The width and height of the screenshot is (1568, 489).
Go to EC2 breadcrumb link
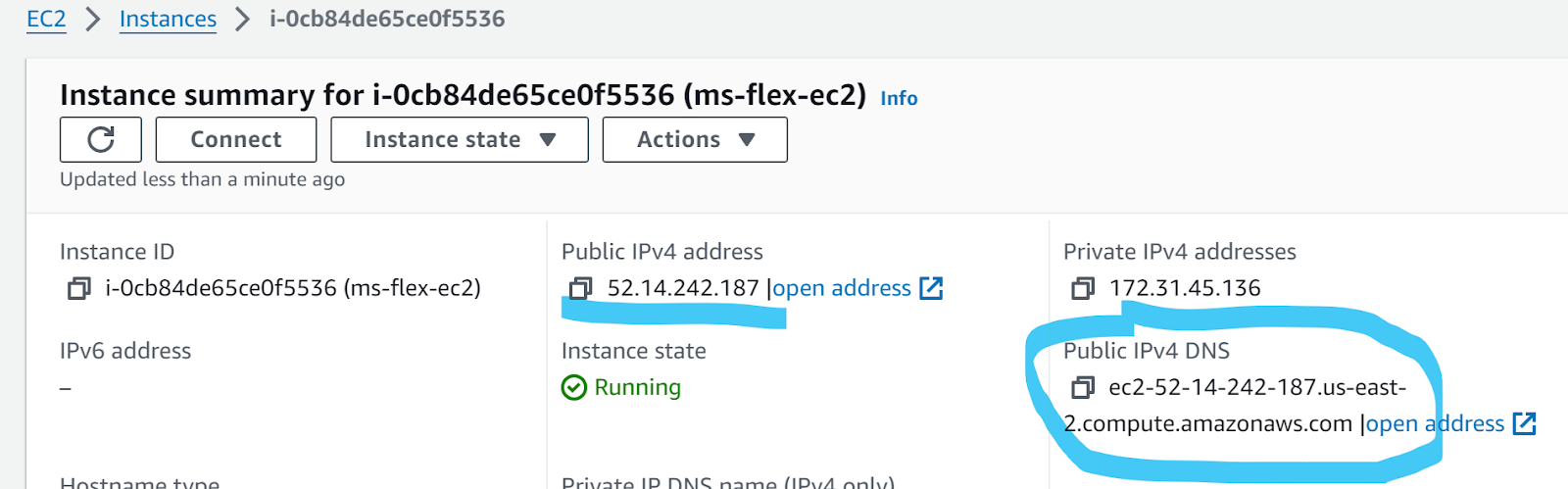46,19
